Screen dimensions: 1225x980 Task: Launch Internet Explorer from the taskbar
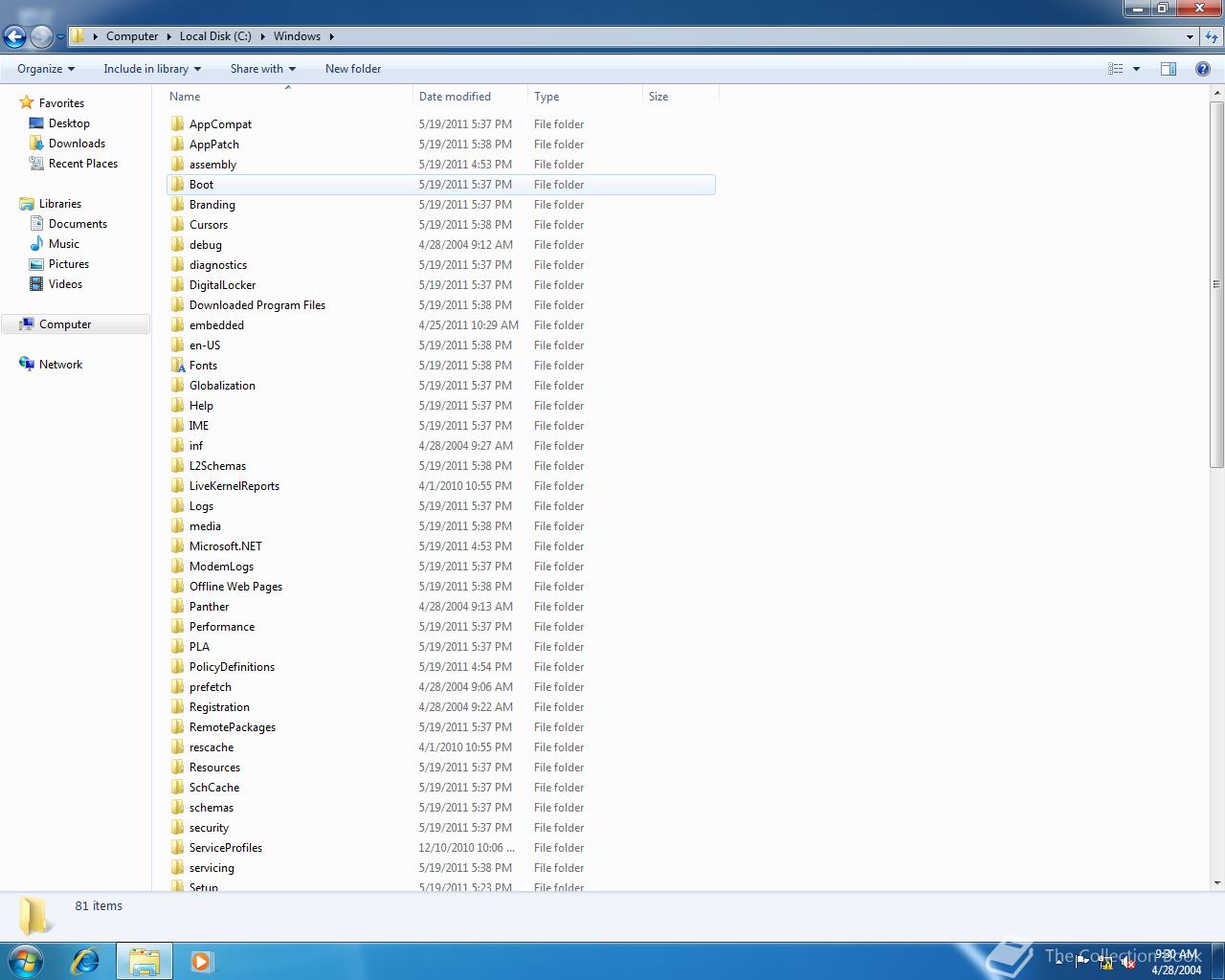86,961
